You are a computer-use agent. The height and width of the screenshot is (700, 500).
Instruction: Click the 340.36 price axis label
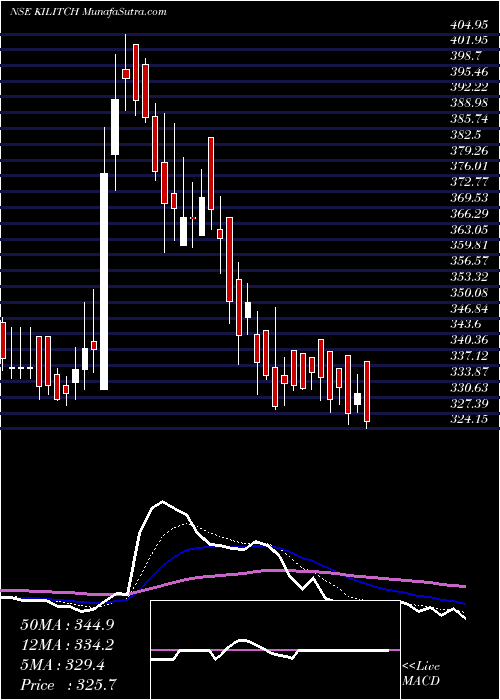(x=470, y=340)
